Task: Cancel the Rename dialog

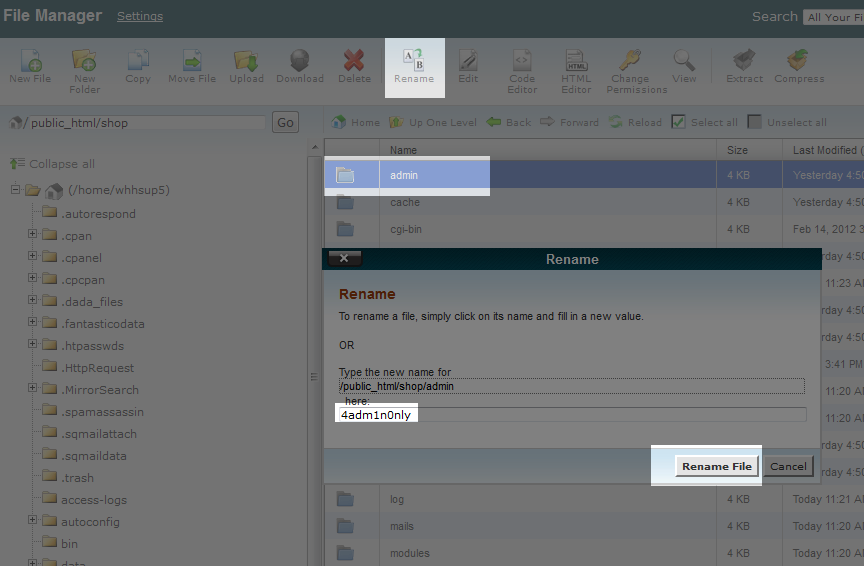Action: [x=788, y=466]
